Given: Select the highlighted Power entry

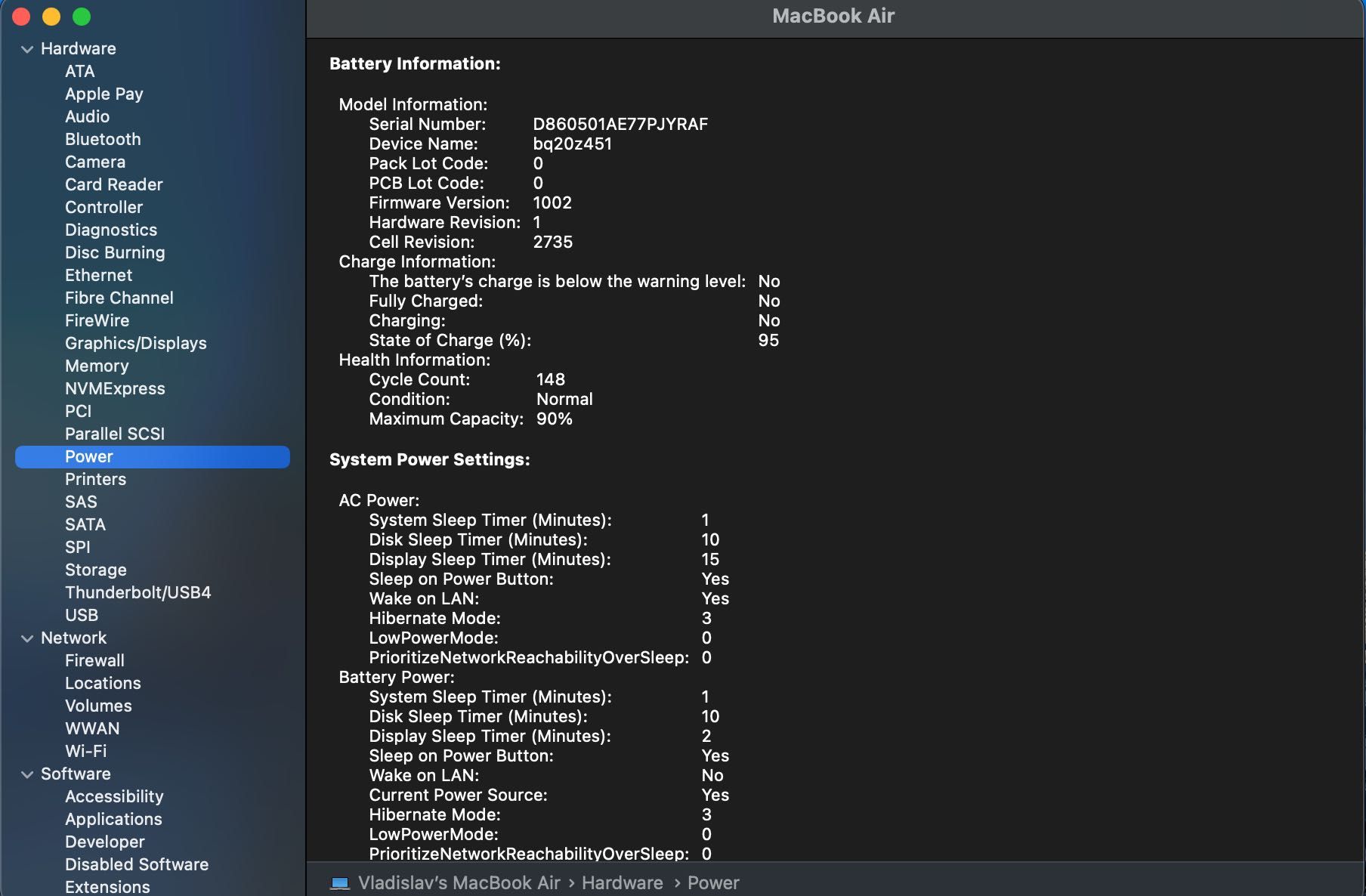Looking at the screenshot, I should [x=153, y=456].
